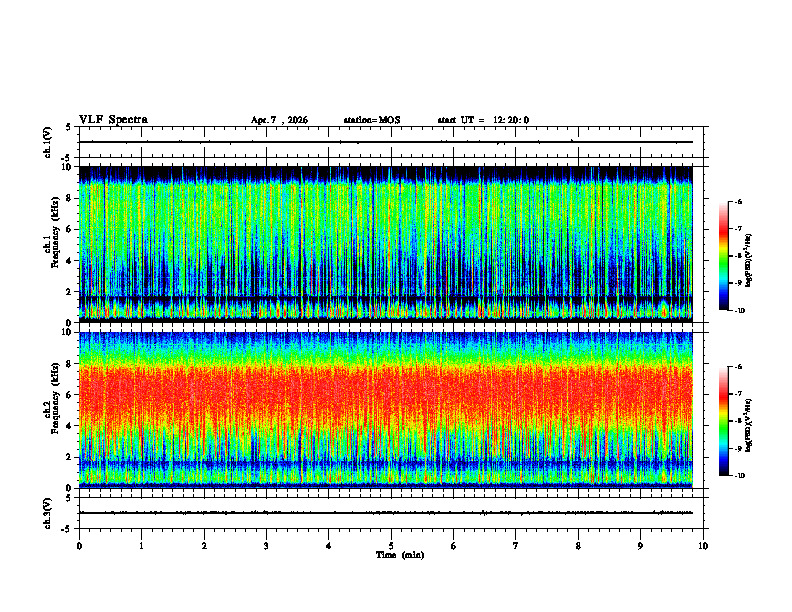Click inside the ch.1 spectrogram panel
The width and height of the screenshot is (792, 612).
click(386, 244)
